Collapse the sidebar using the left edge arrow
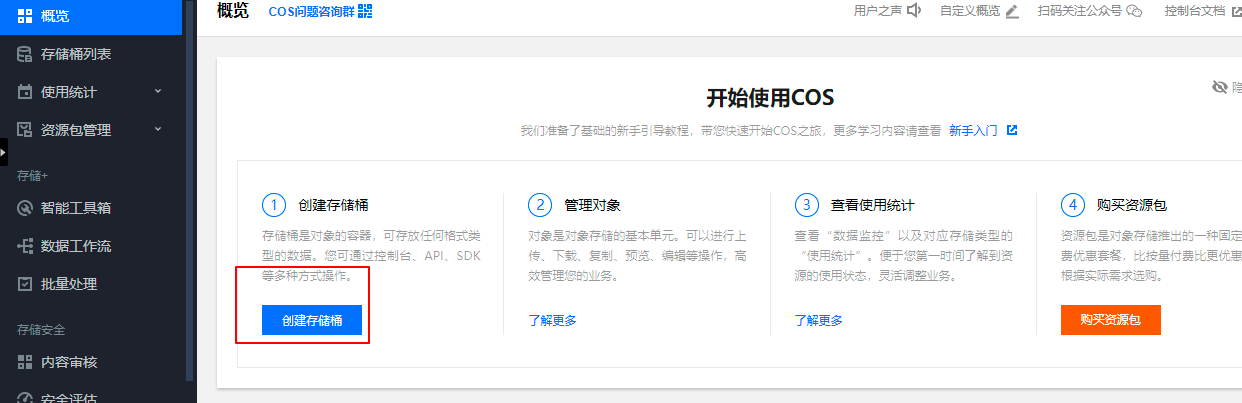This screenshot has width=1242, height=403. click(x=3, y=152)
